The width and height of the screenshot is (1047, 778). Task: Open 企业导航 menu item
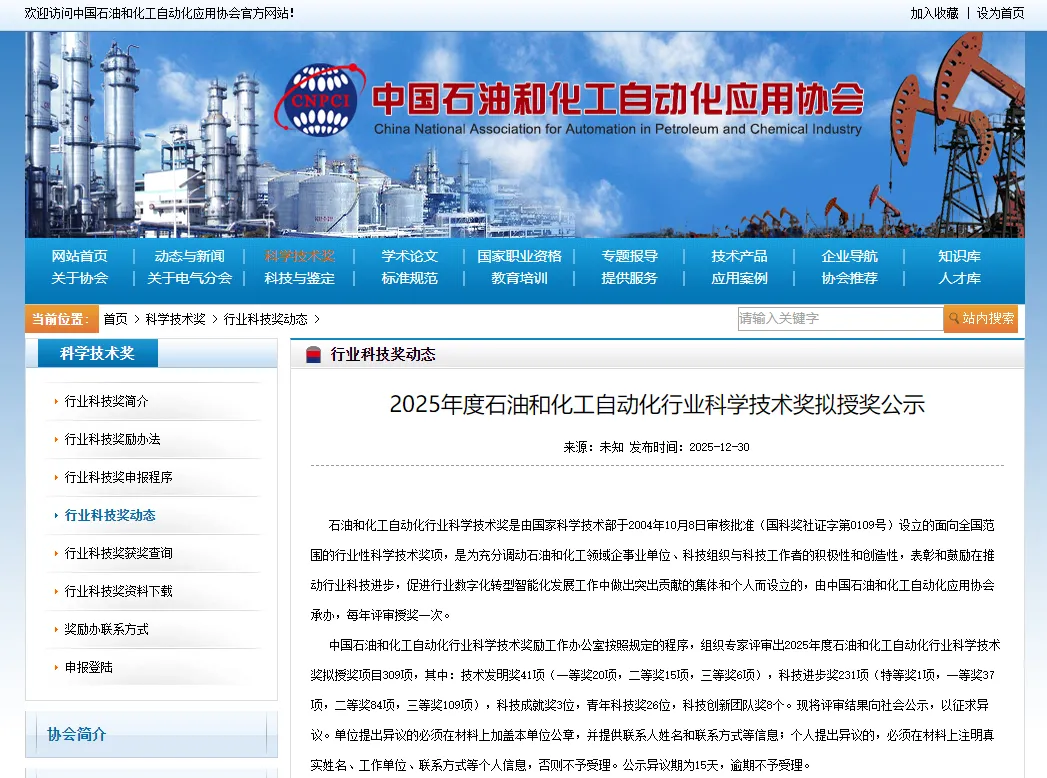point(849,256)
